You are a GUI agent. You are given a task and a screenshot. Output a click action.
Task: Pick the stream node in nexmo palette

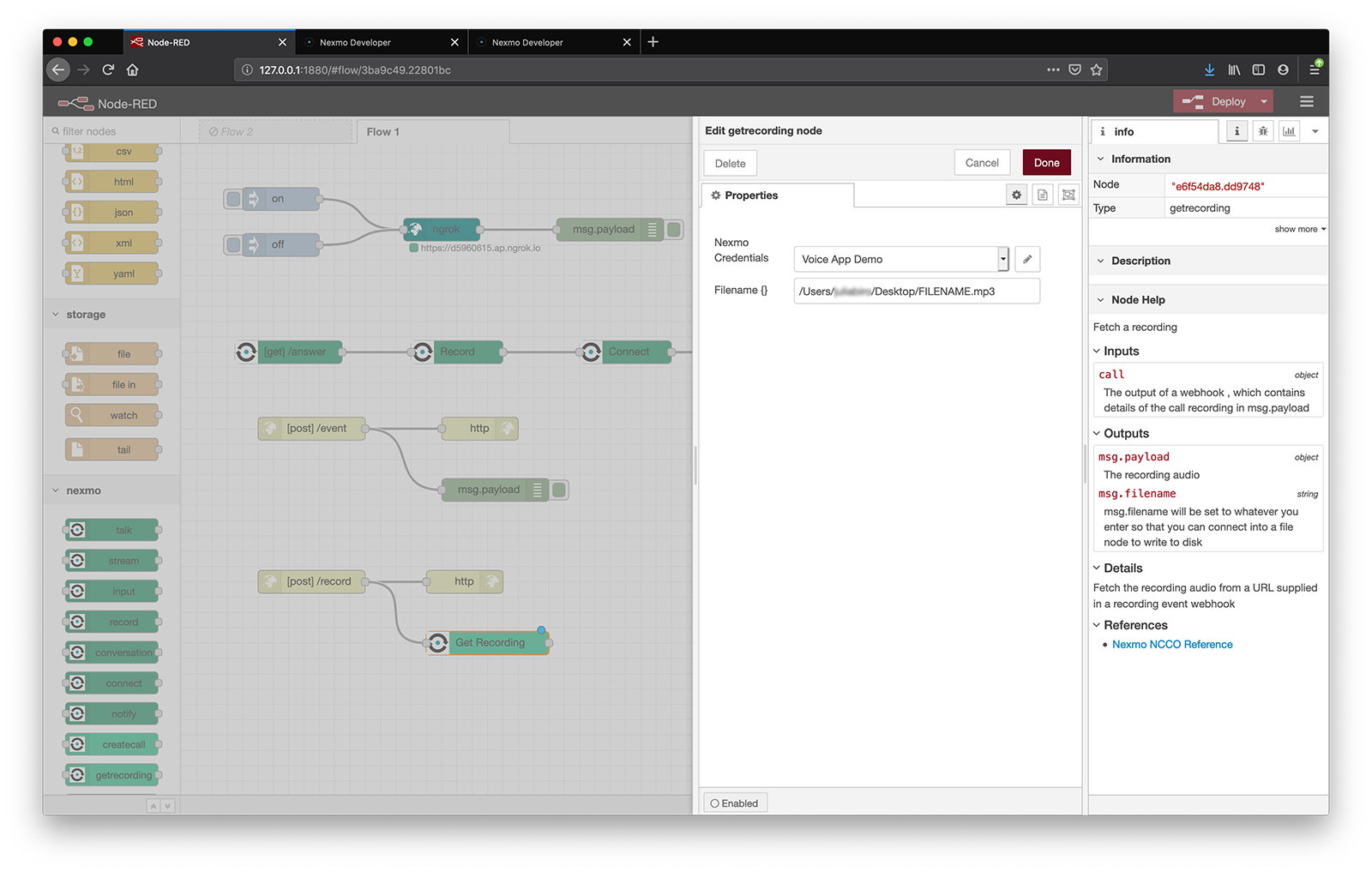(112, 561)
